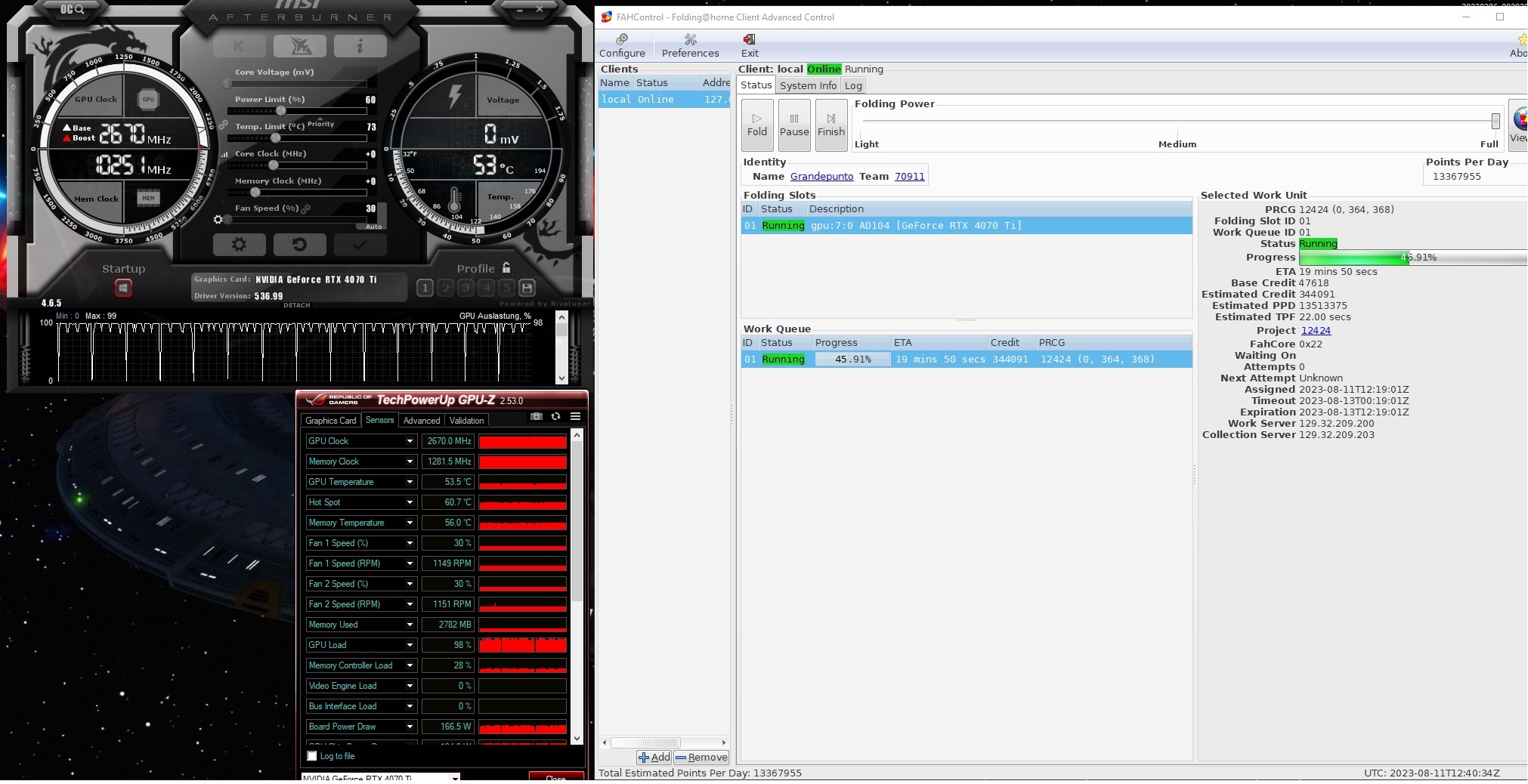Expand the Memory Used sensor dropdown
Screen dimensions: 1528x784
point(410,625)
